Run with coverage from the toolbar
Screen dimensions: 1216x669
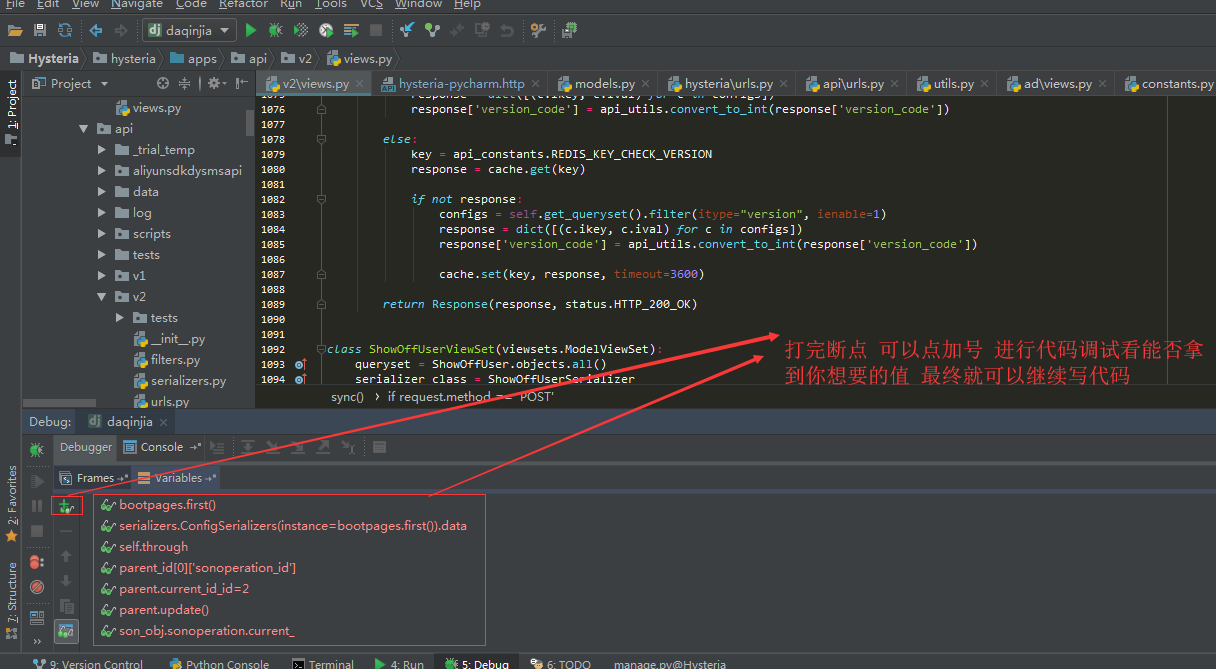[x=301, y=31]
